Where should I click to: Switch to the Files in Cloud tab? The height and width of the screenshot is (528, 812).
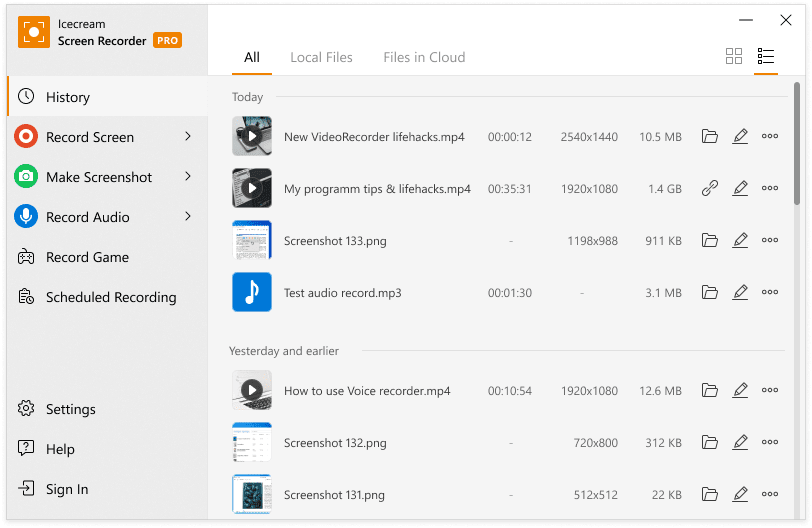tap(424, 57)
